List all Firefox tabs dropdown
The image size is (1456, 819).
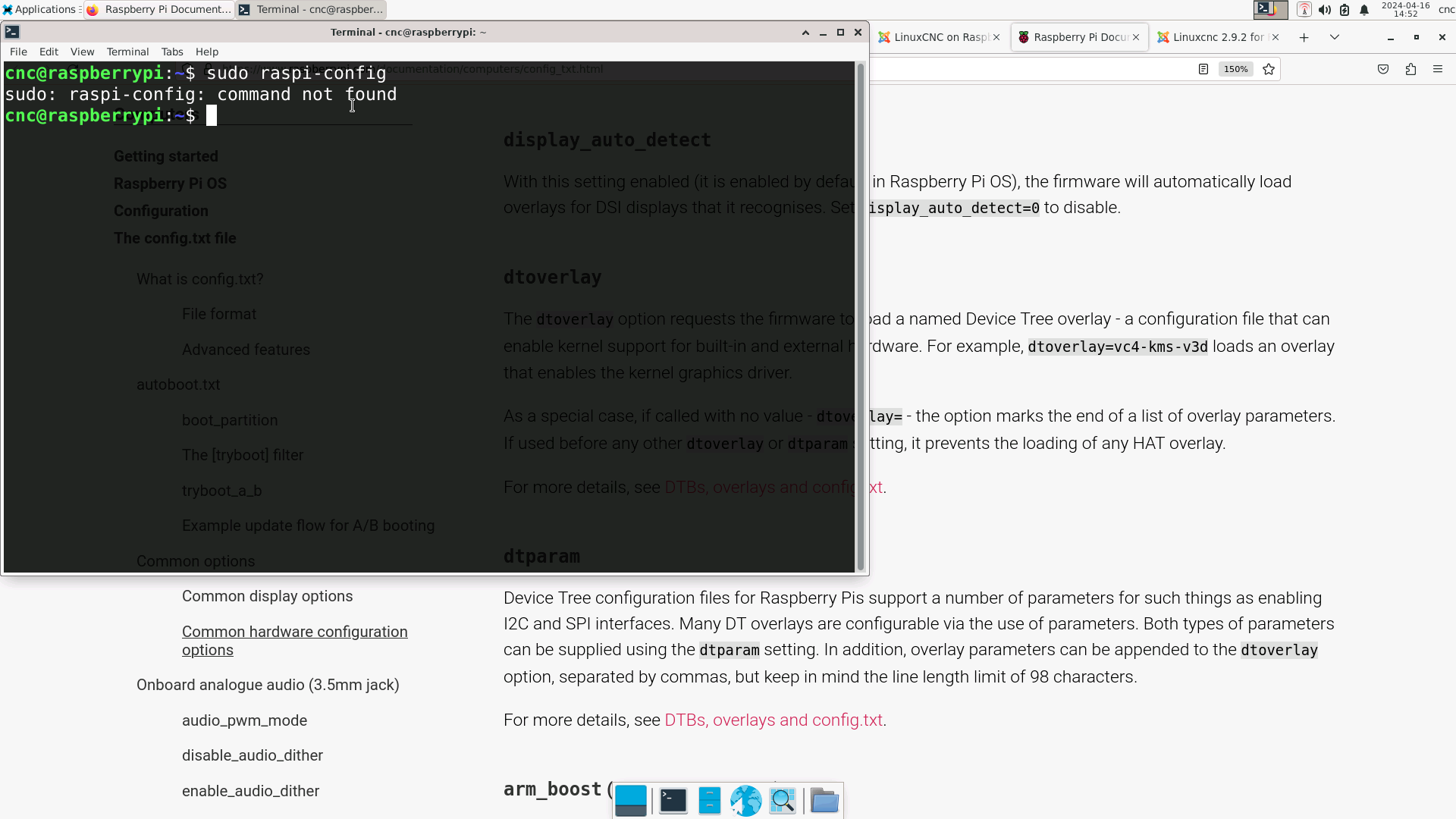pyautogui.click(x=1335, y=37)
